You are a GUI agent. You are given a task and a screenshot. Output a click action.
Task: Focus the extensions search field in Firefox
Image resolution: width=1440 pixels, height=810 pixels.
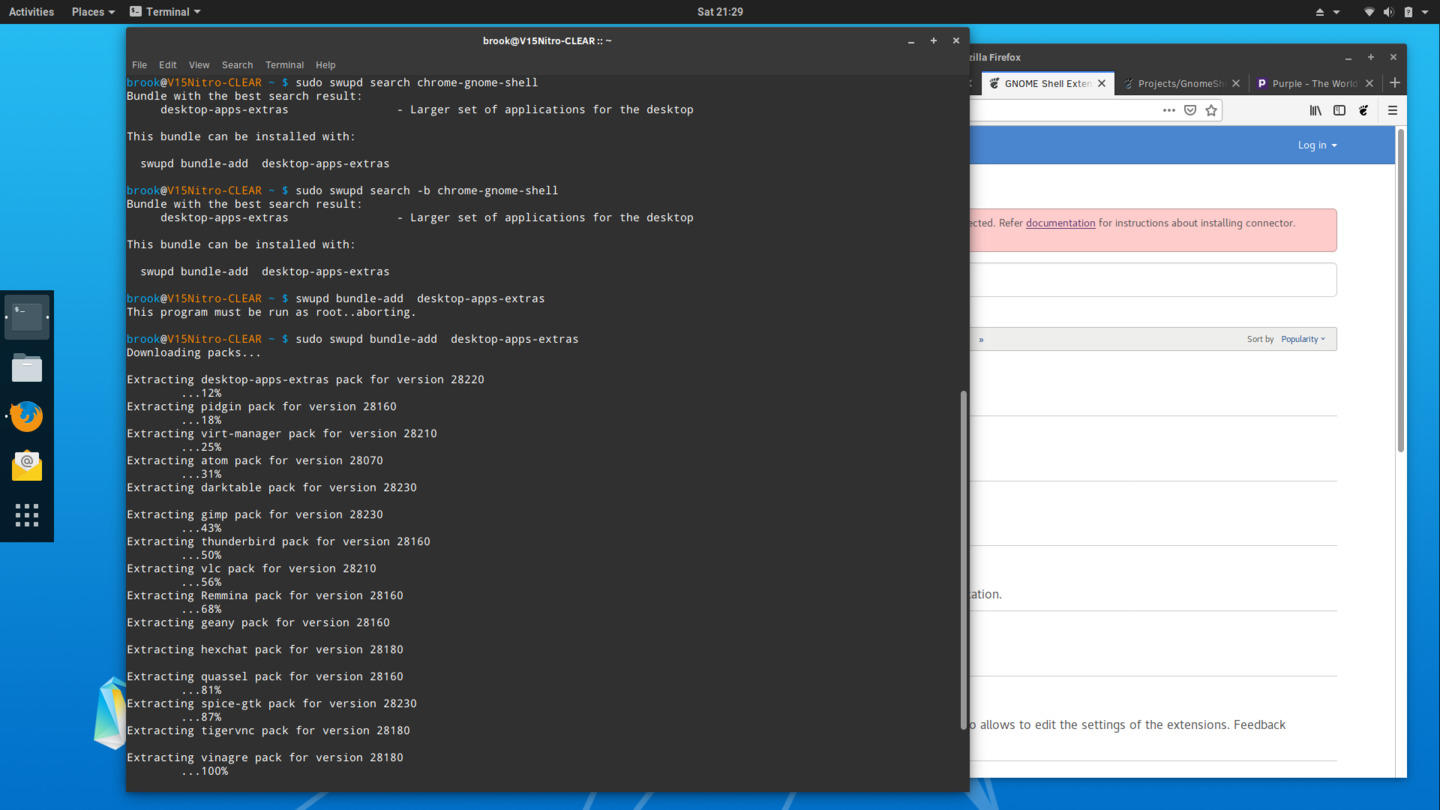click(1152, 280)
